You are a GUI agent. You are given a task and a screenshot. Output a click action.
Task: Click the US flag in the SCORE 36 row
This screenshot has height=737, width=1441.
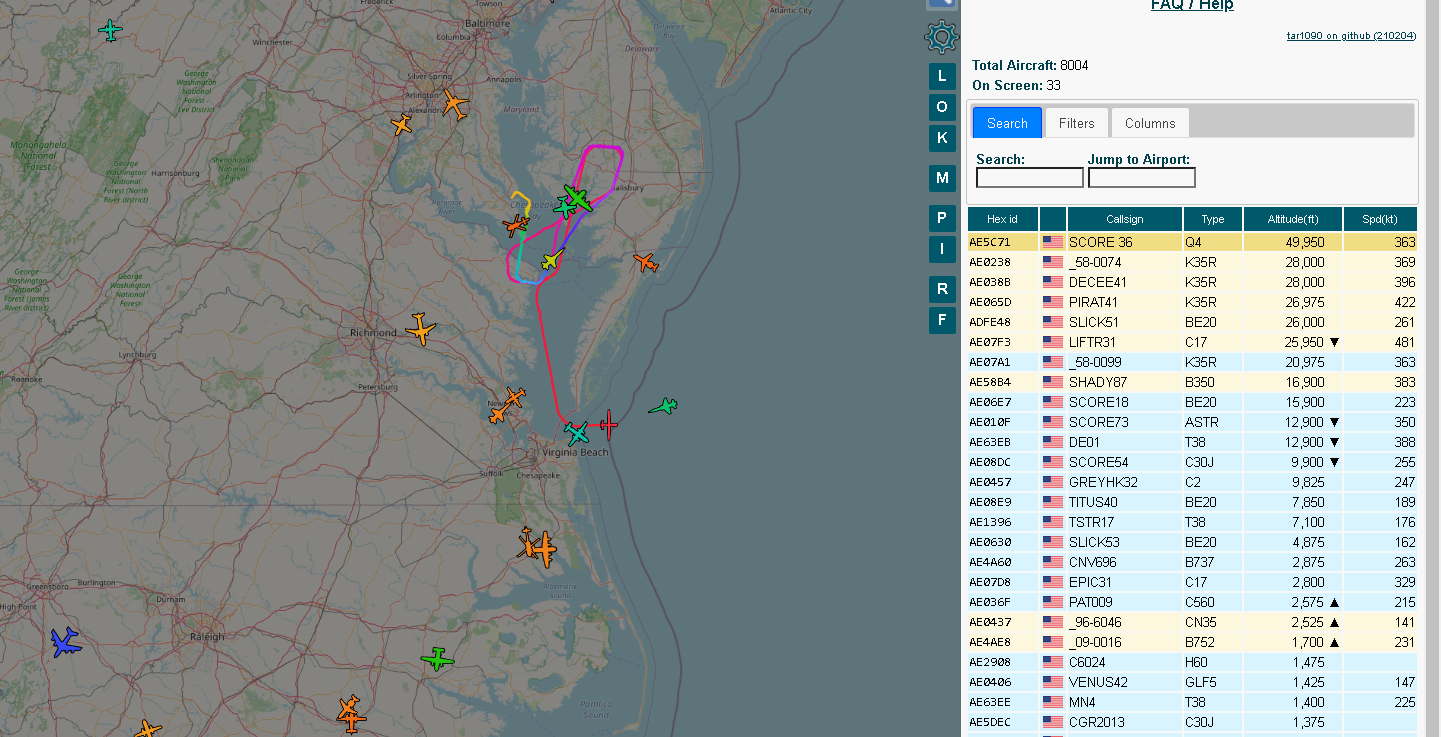pyautogui.click(x=1053, y=242)
